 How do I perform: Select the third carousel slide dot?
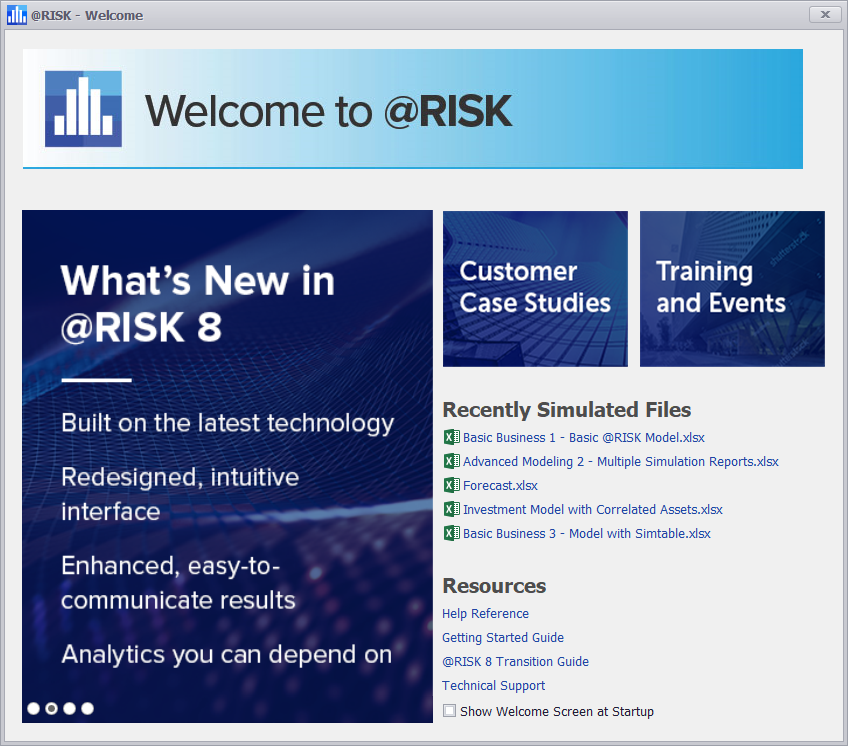pos(69,708)
